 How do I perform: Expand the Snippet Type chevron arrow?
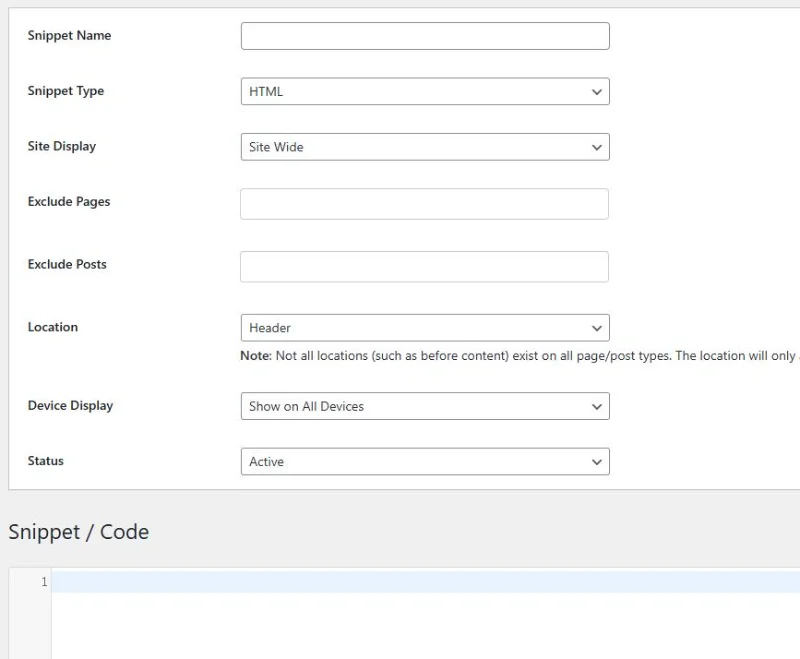coord(598,91)
